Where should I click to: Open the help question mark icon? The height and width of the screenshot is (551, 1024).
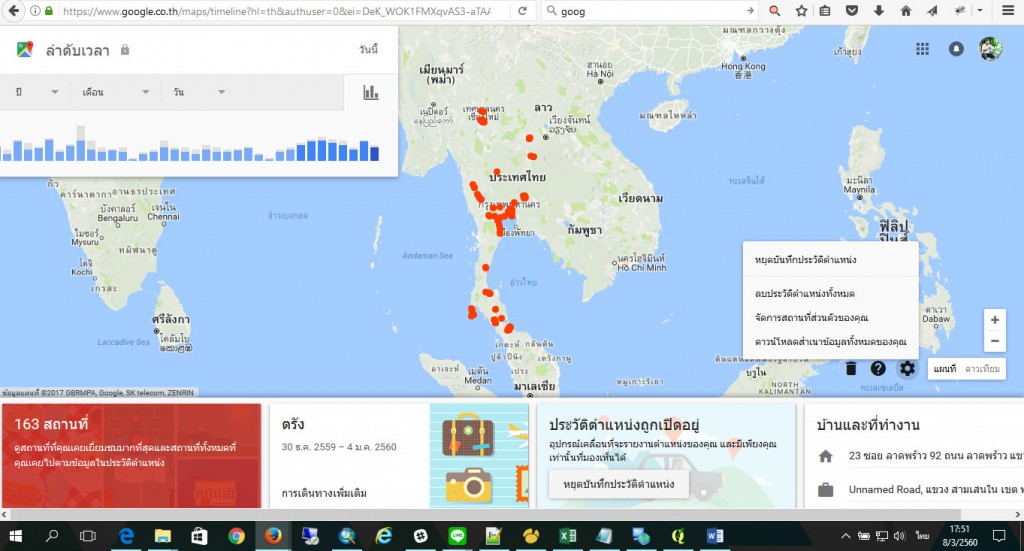pos(878,368)
